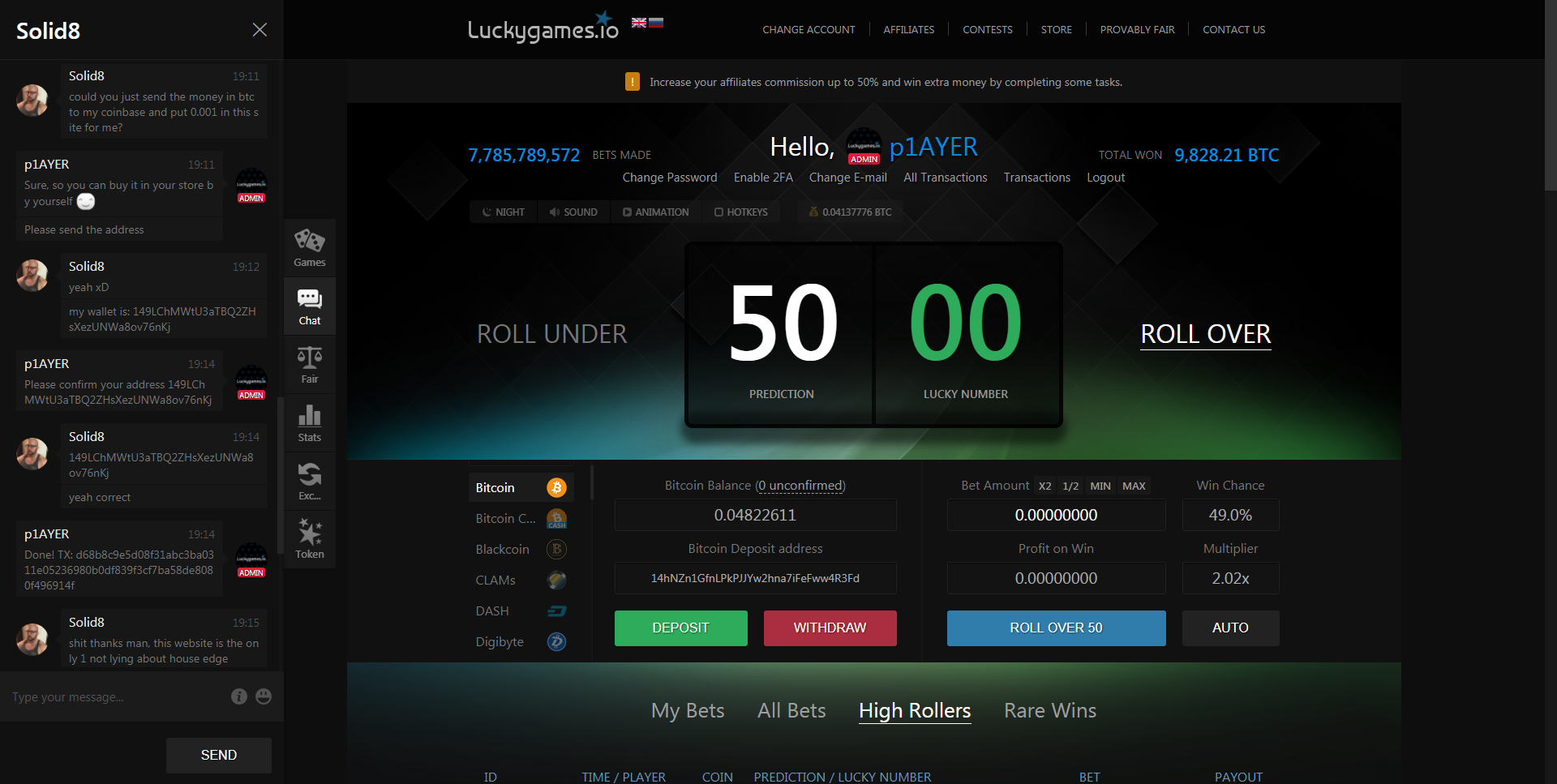Click Enable 2FA link
Viewport: 1557px width, 784px height.
click(x=763, y=178)
